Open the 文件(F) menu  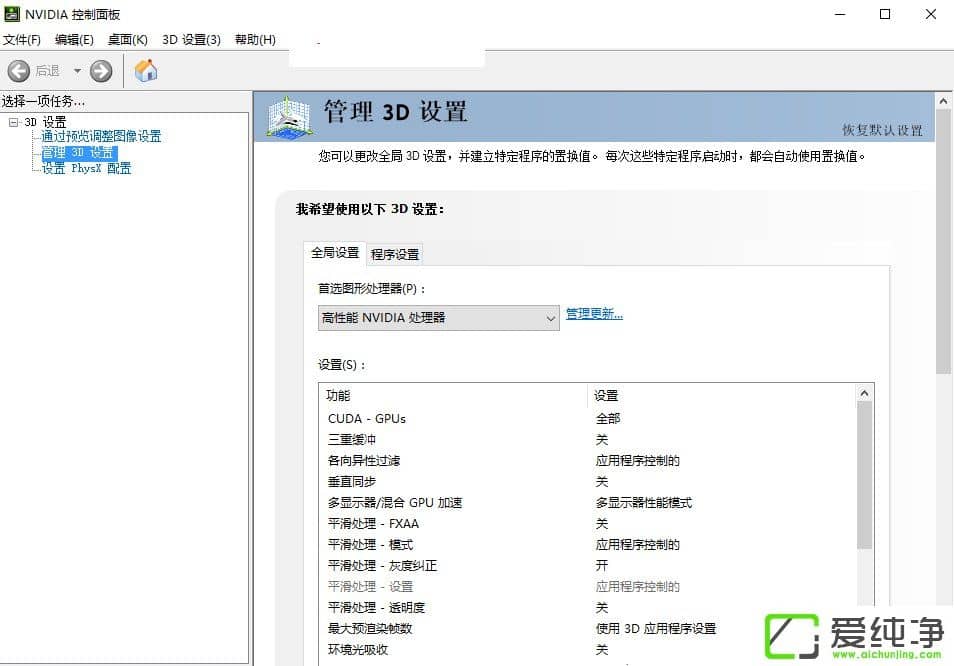[22, 40]
